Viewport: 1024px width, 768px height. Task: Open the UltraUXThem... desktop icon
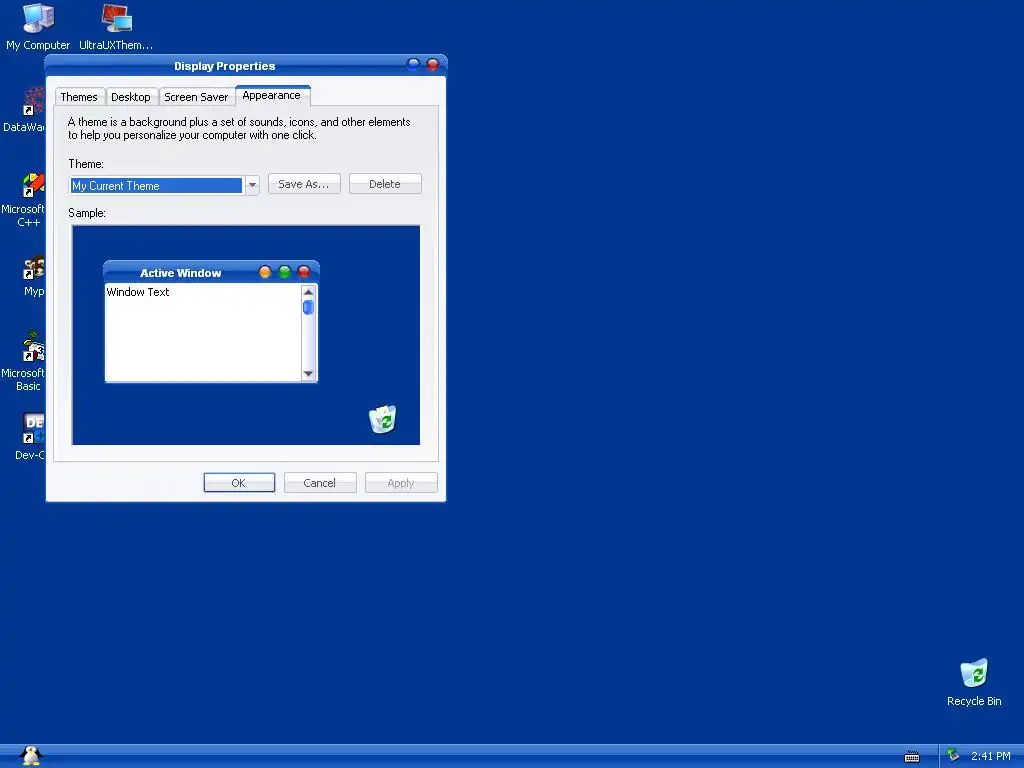(116, 26)
